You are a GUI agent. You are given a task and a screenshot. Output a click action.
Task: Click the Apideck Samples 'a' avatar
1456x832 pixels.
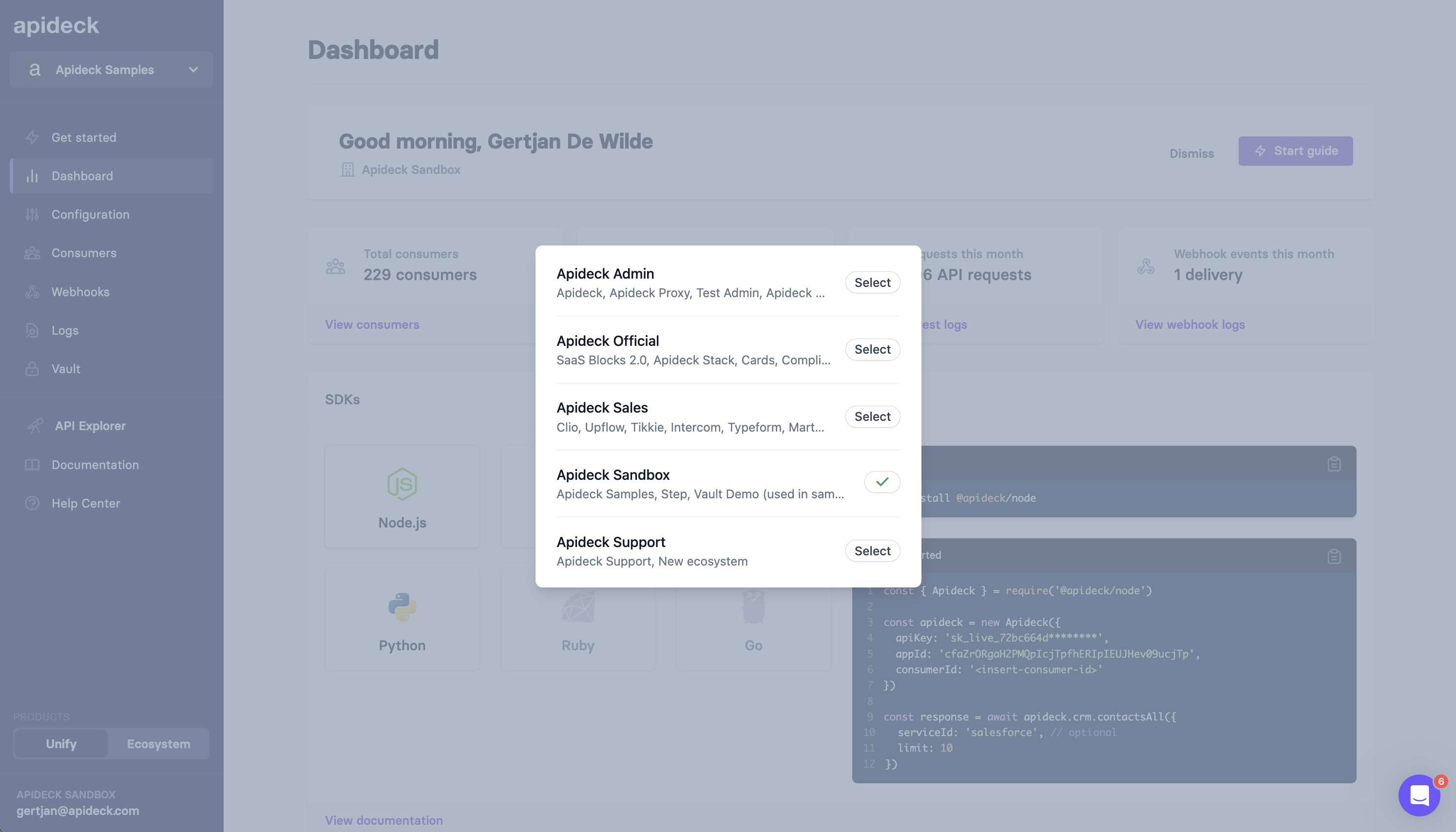[x=34, y=70]
